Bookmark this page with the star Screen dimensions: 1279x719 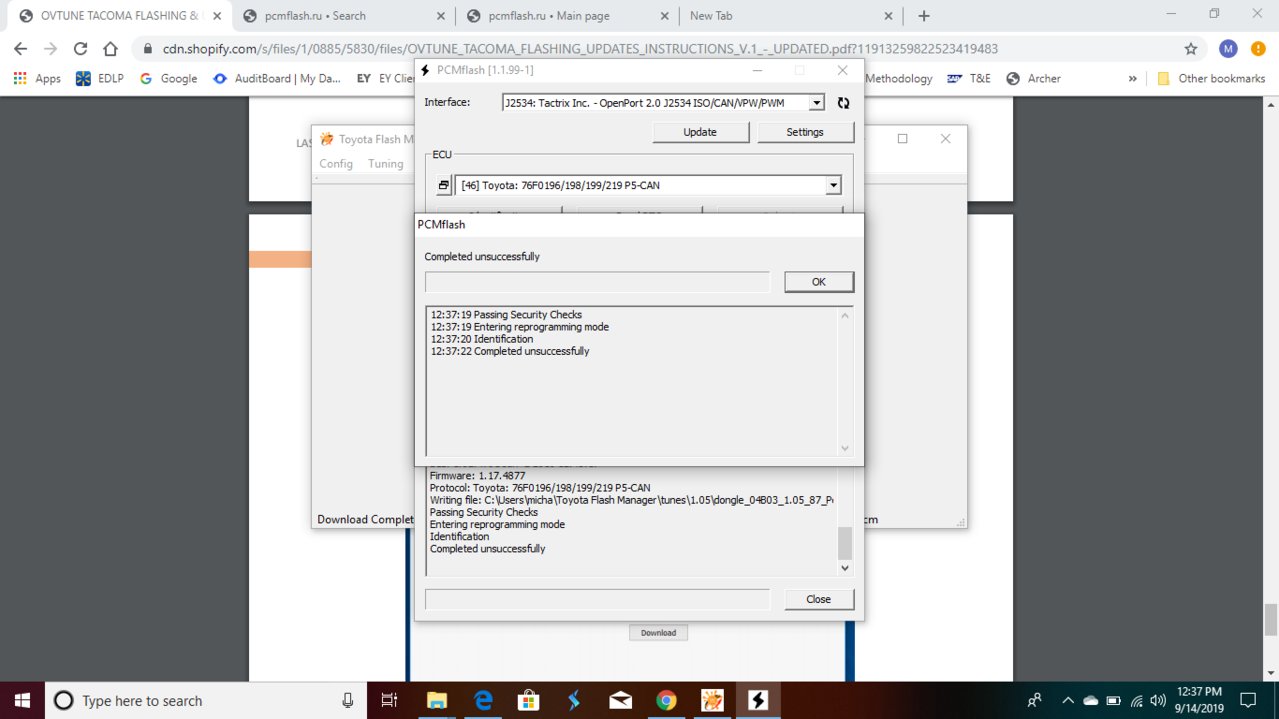point(1190,48)
